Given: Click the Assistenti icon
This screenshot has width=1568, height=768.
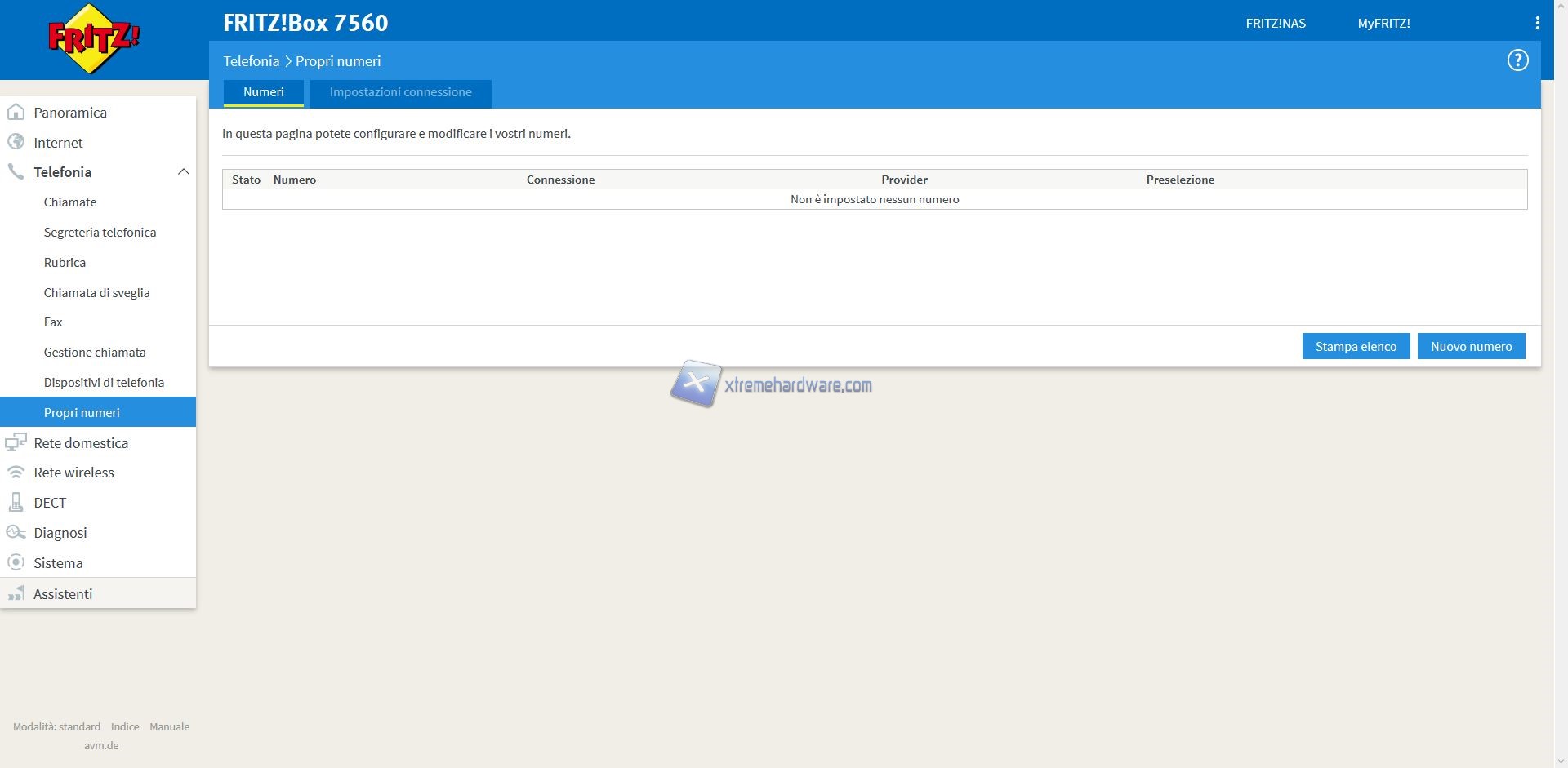Looking at the screenshot, I should tap(16, 594).
